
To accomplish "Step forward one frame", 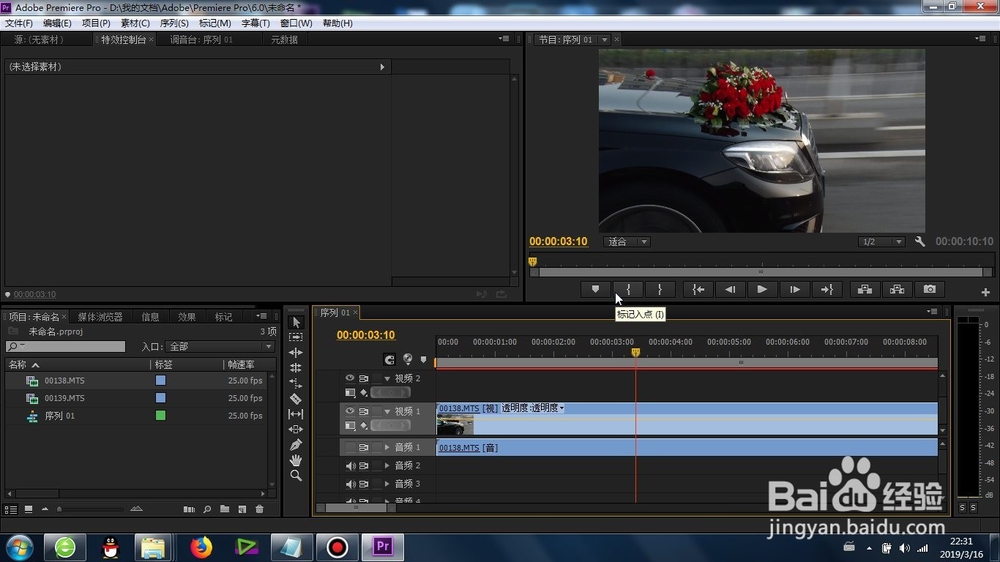I will [x=795, y=289].
